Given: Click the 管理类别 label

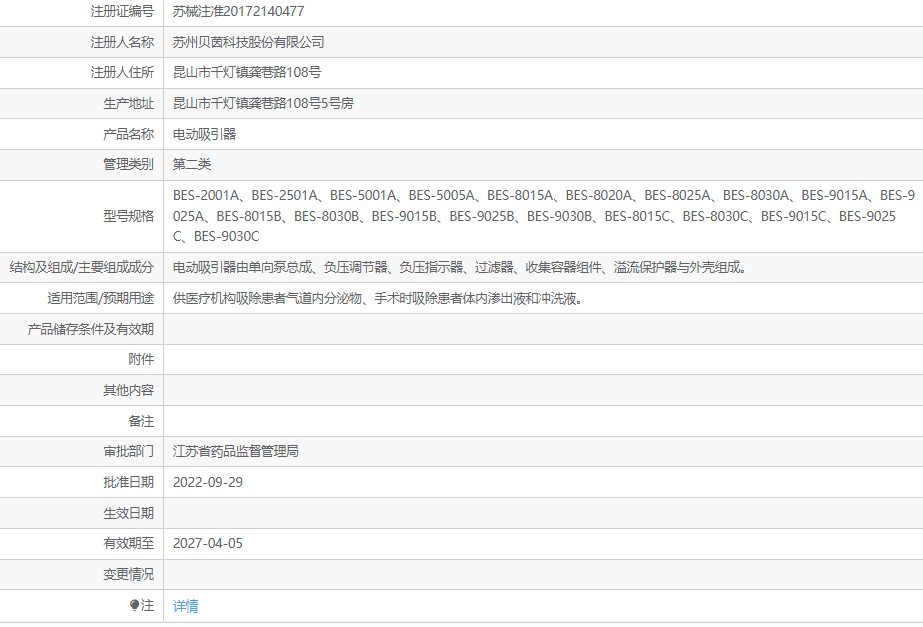Looking at the screenshot, I should click(x=128, y=164).
